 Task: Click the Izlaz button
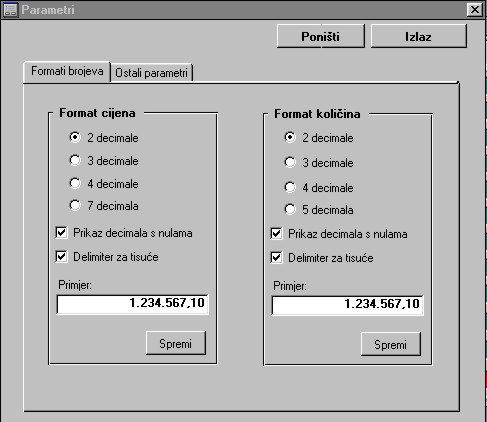[x=419, y=36]
